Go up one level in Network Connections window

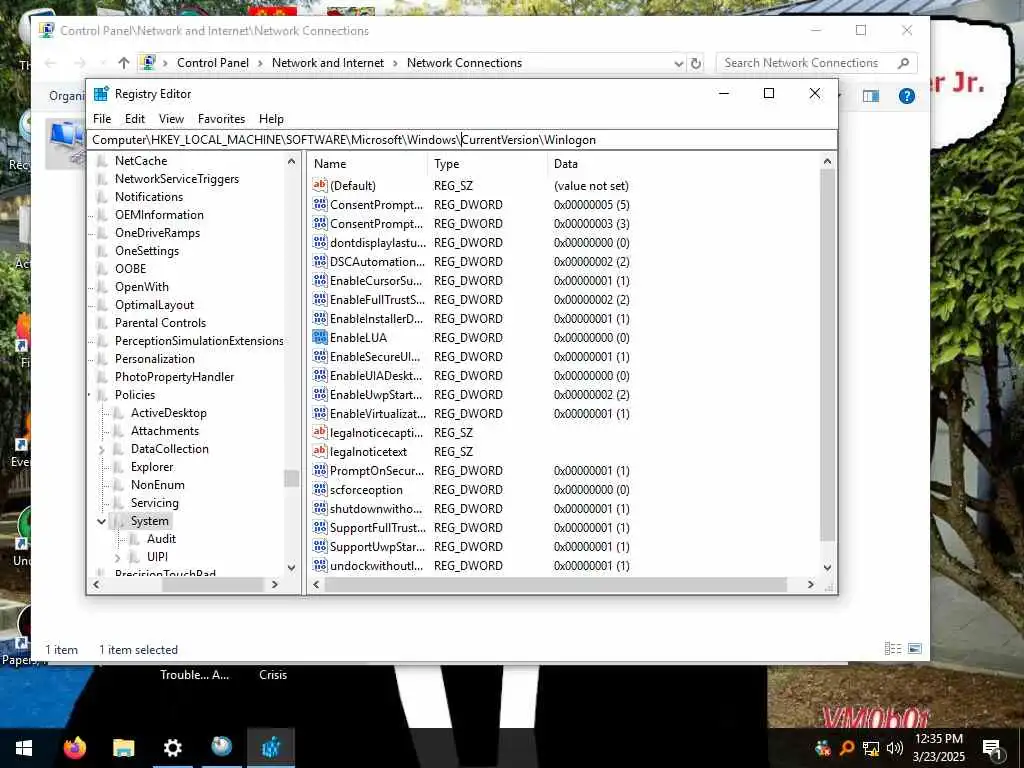124,63
